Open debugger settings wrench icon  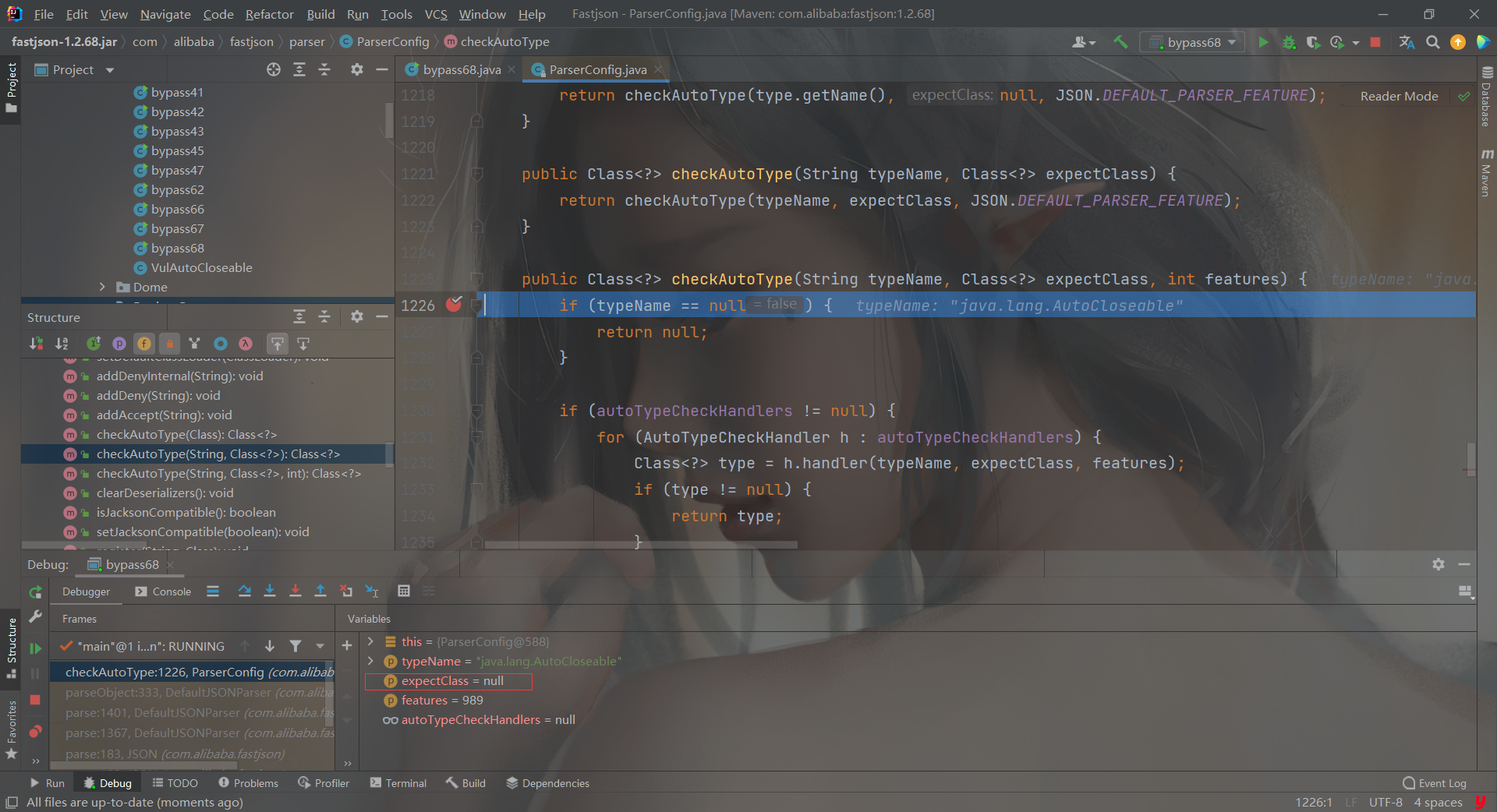[35, 616]
